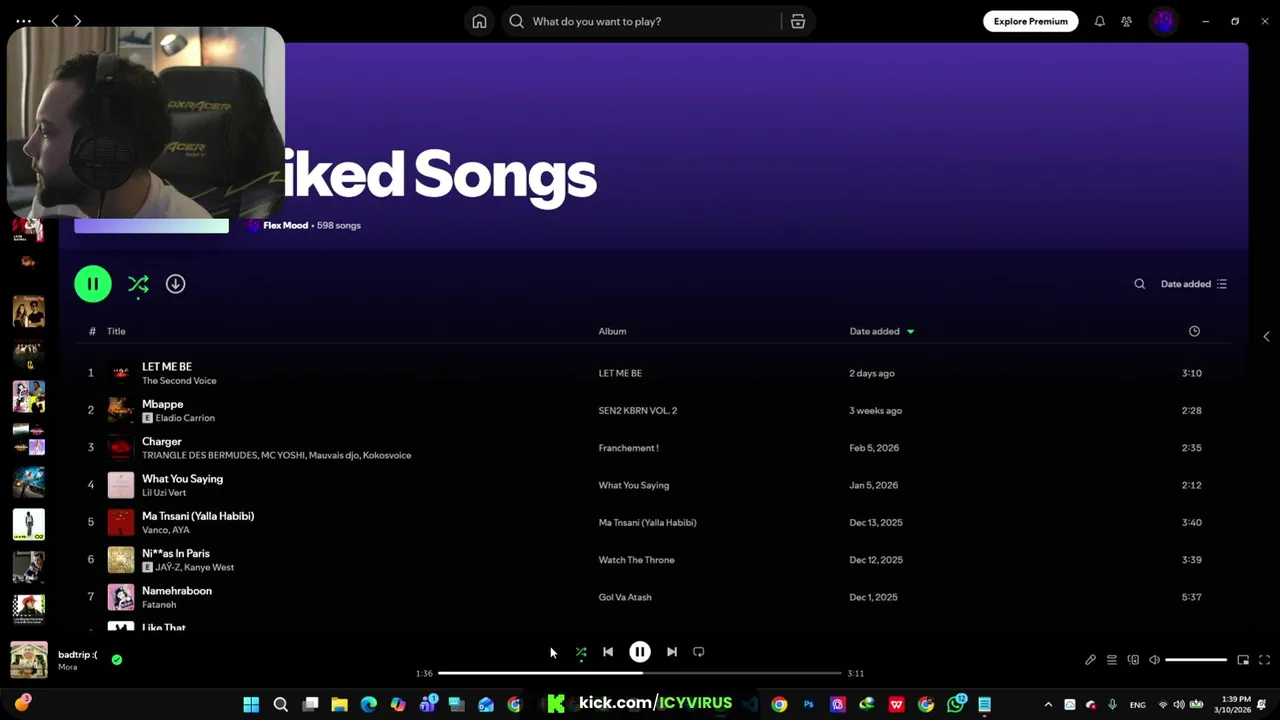Open Google Chrome from taskbar

click(779, 704)
